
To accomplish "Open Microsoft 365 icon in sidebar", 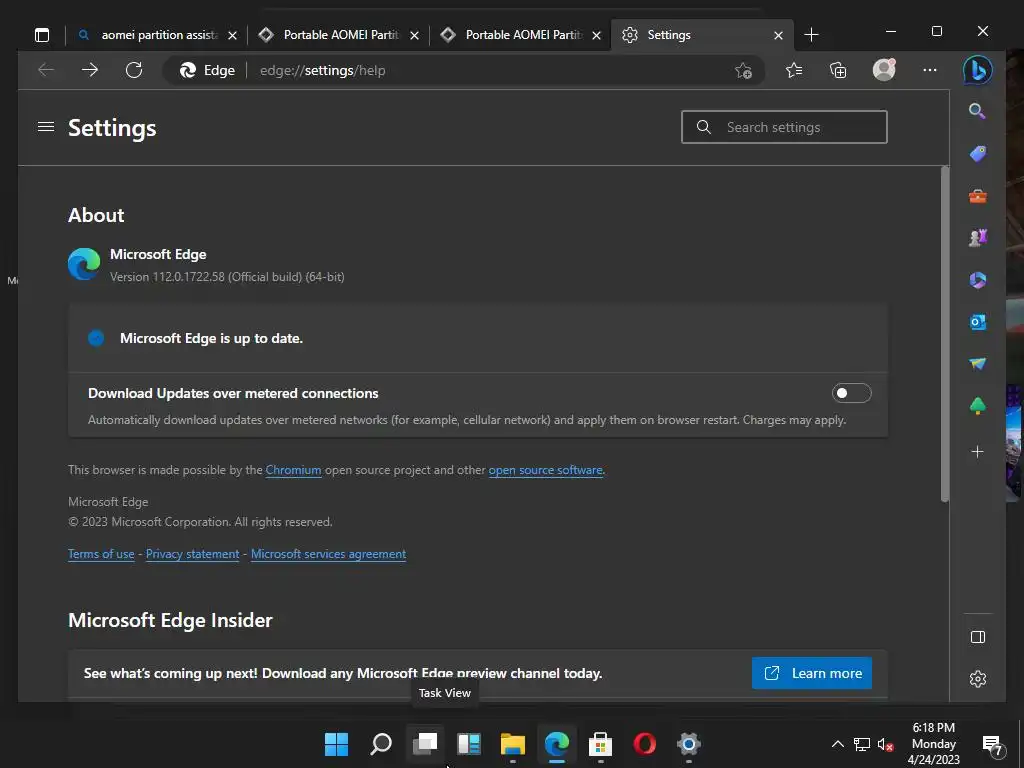I will pyautogui.click(x=978, y=280).
